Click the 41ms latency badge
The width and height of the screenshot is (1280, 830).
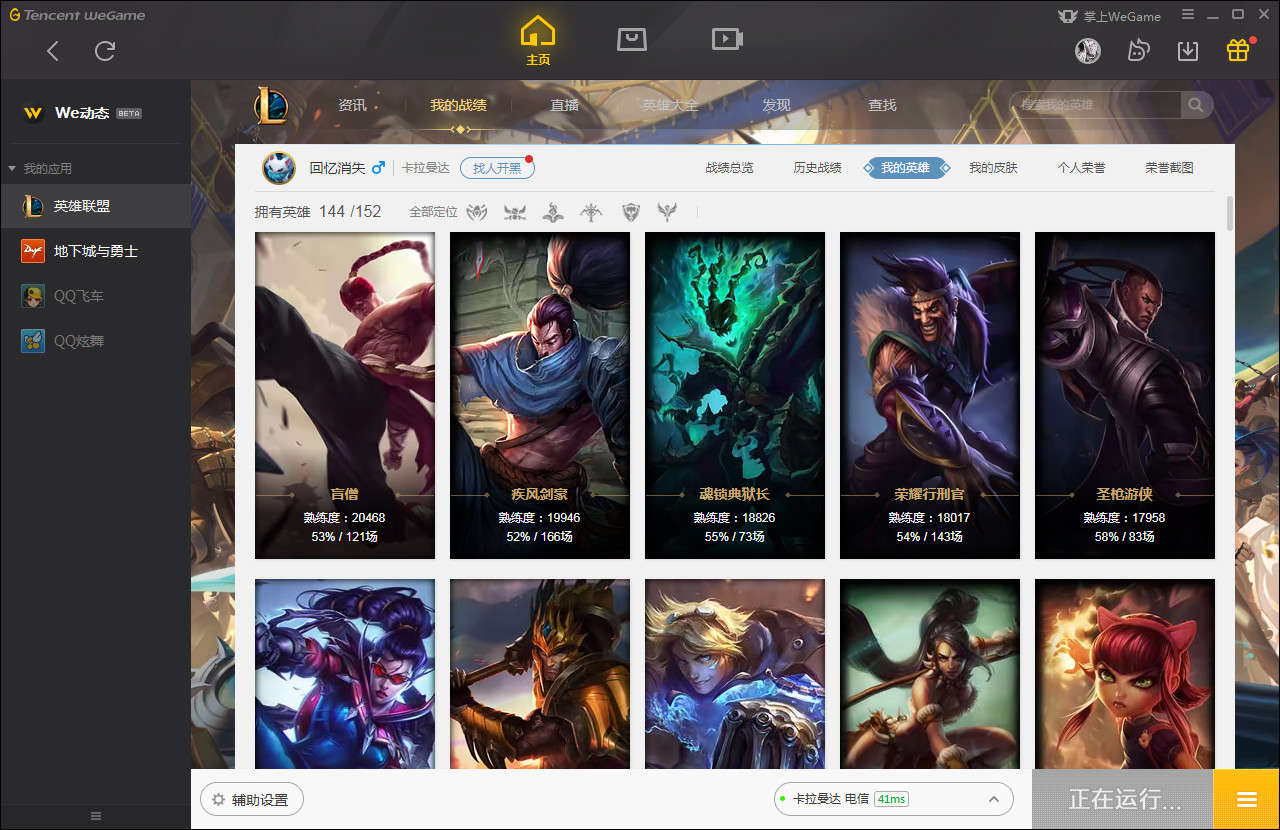point(891,799)
